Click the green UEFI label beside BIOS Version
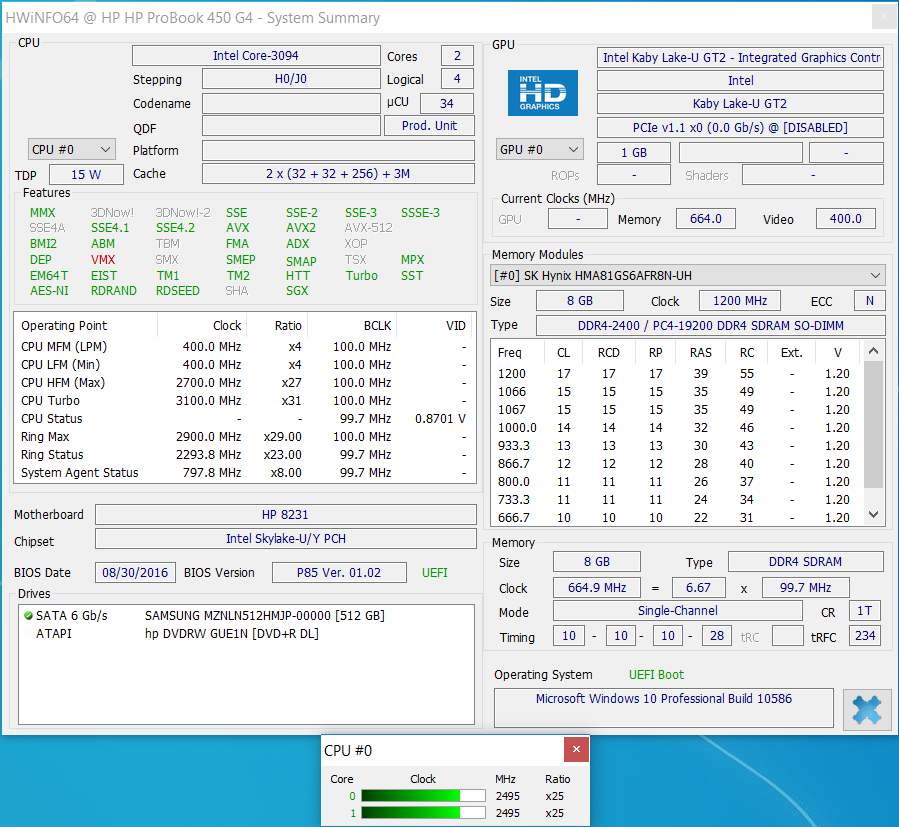The image size is (899, 827). tap(435, 573)
